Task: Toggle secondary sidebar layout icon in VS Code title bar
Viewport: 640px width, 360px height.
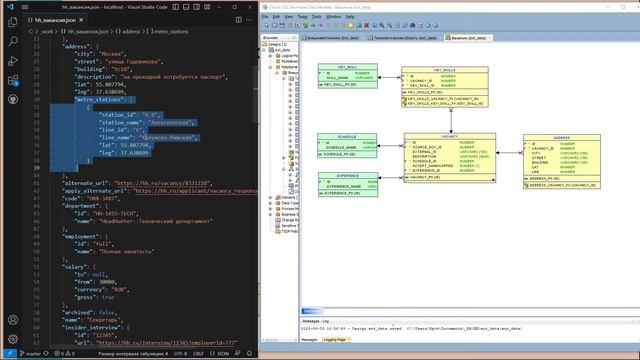Action: 197,7
